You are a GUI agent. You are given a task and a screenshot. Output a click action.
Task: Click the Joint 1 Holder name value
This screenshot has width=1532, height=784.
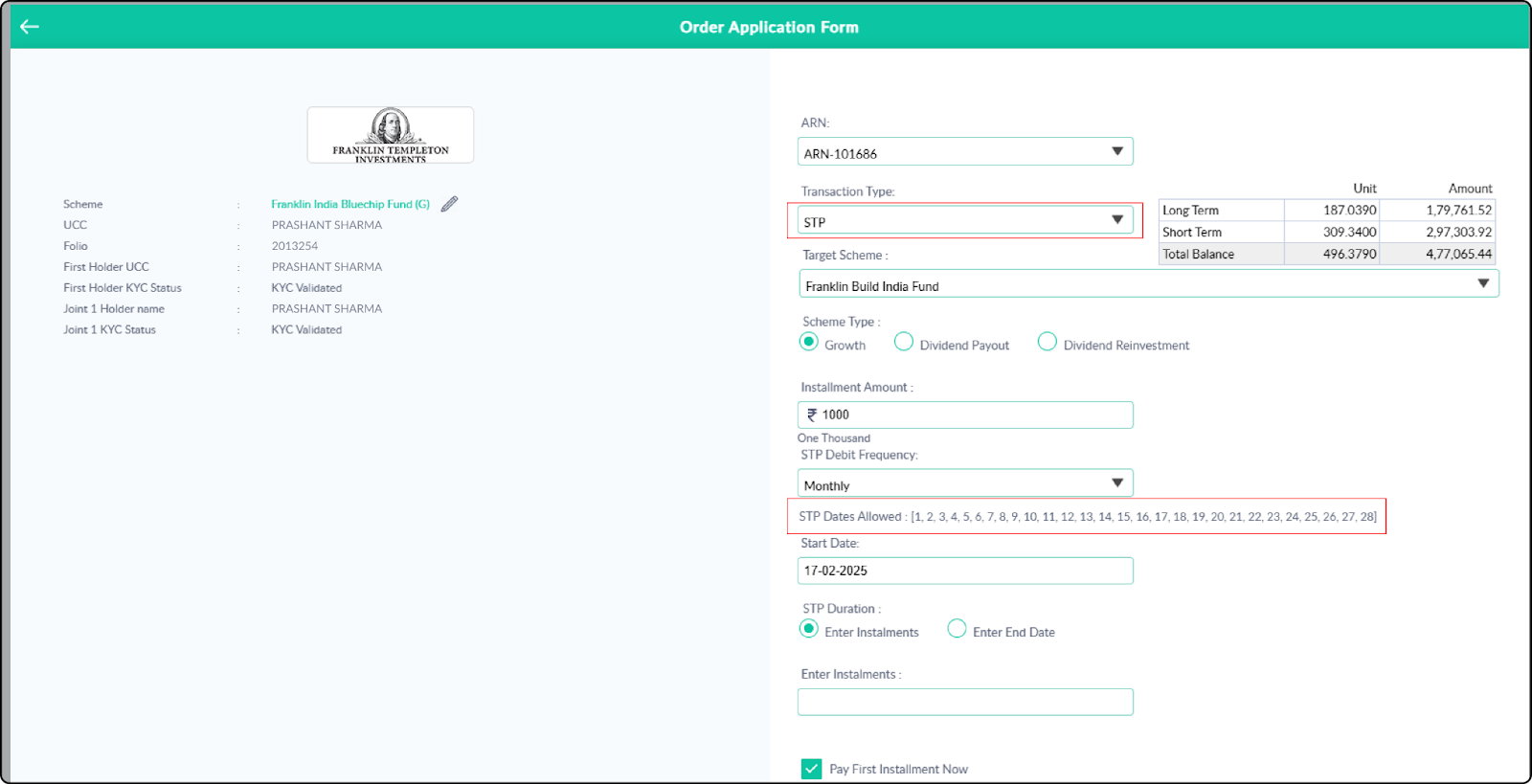(327, 309)
